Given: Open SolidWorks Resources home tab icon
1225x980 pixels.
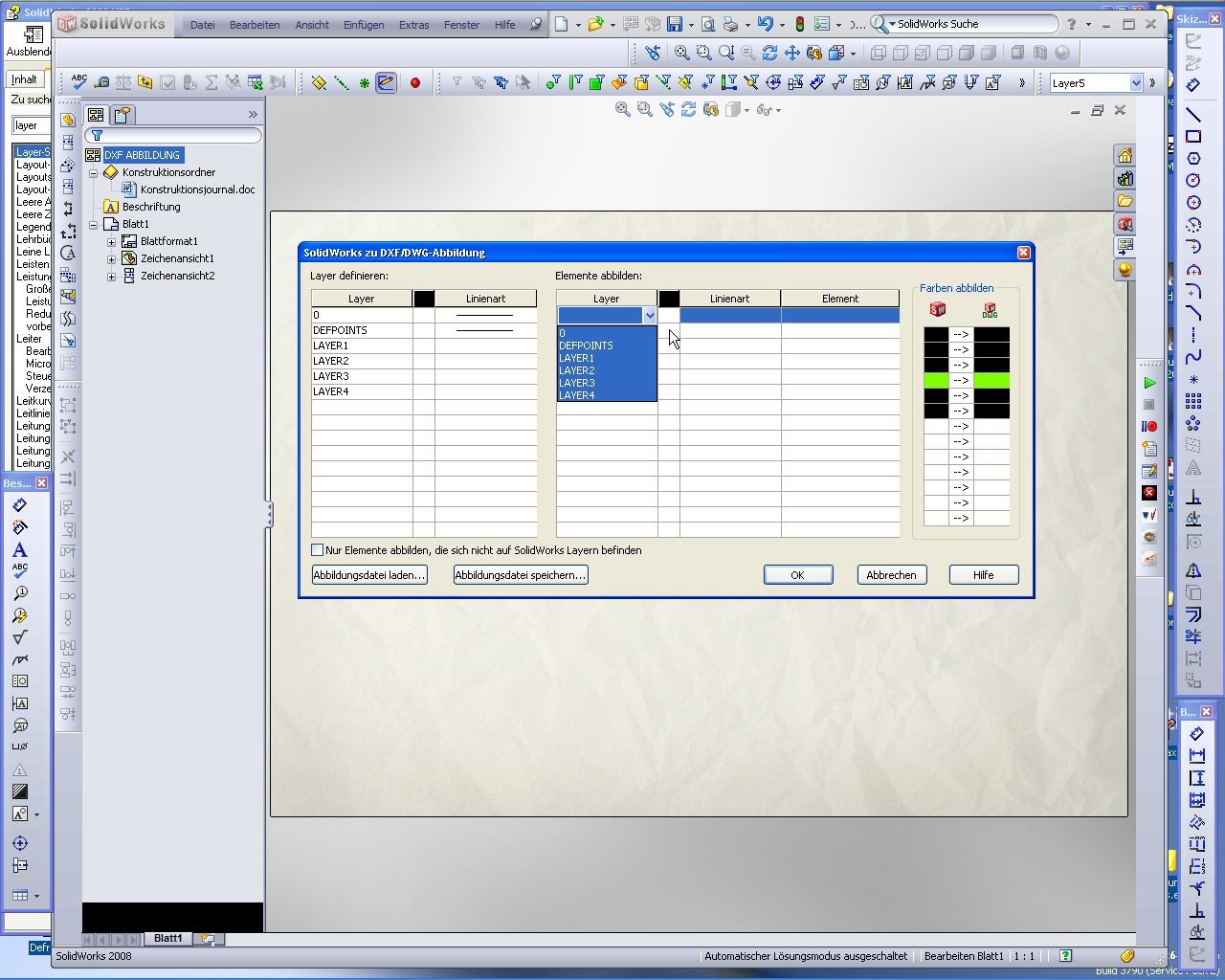Looking at the screenshot, I should point(1125,156).
